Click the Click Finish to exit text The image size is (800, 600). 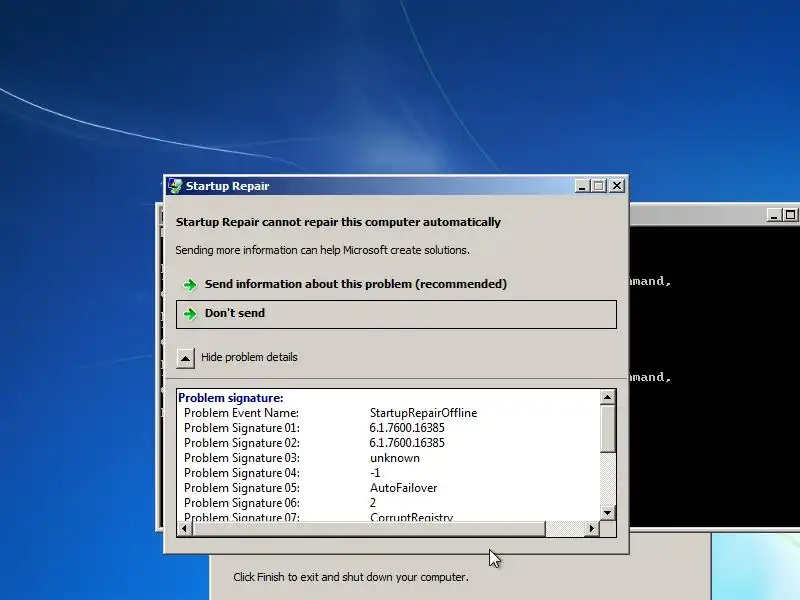tap(351, 577)
